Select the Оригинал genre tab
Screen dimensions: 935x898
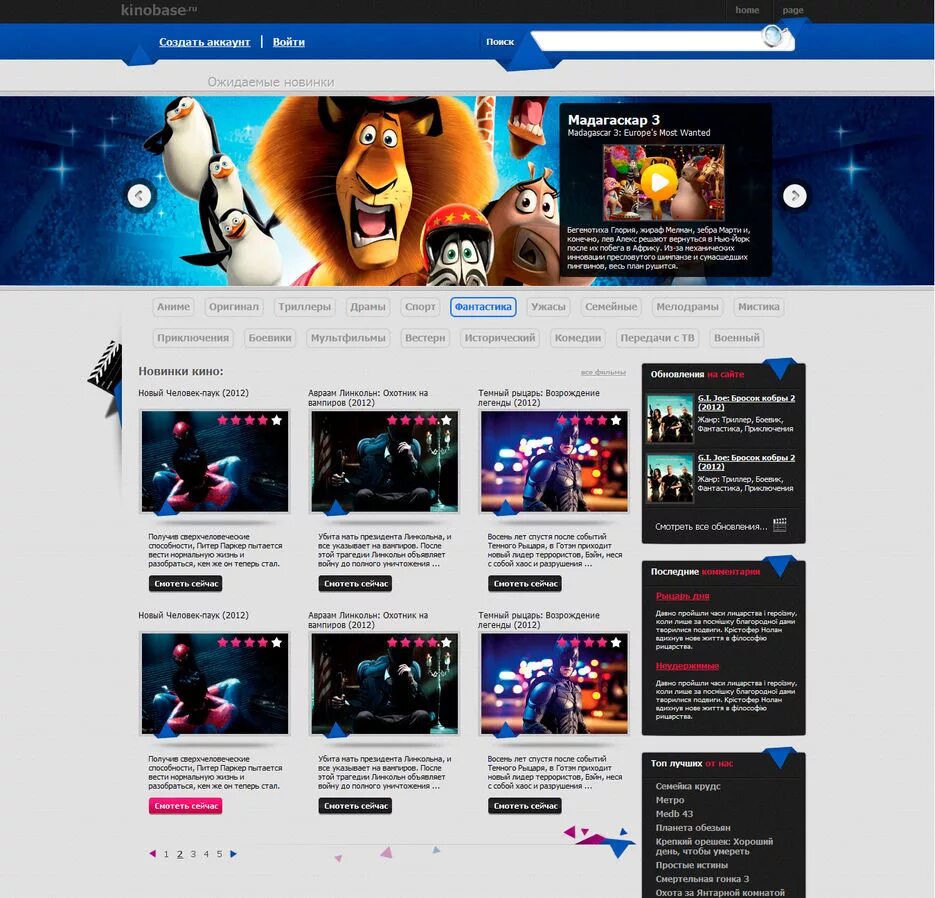234,306
